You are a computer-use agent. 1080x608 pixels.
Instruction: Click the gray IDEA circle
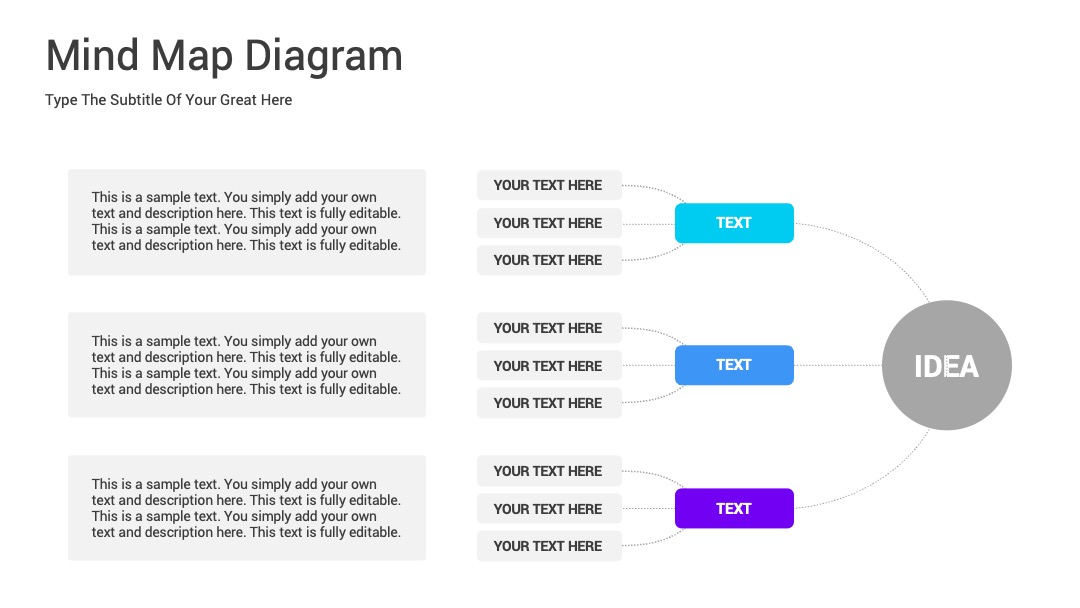pyautogui.click(x=946, y=365)
